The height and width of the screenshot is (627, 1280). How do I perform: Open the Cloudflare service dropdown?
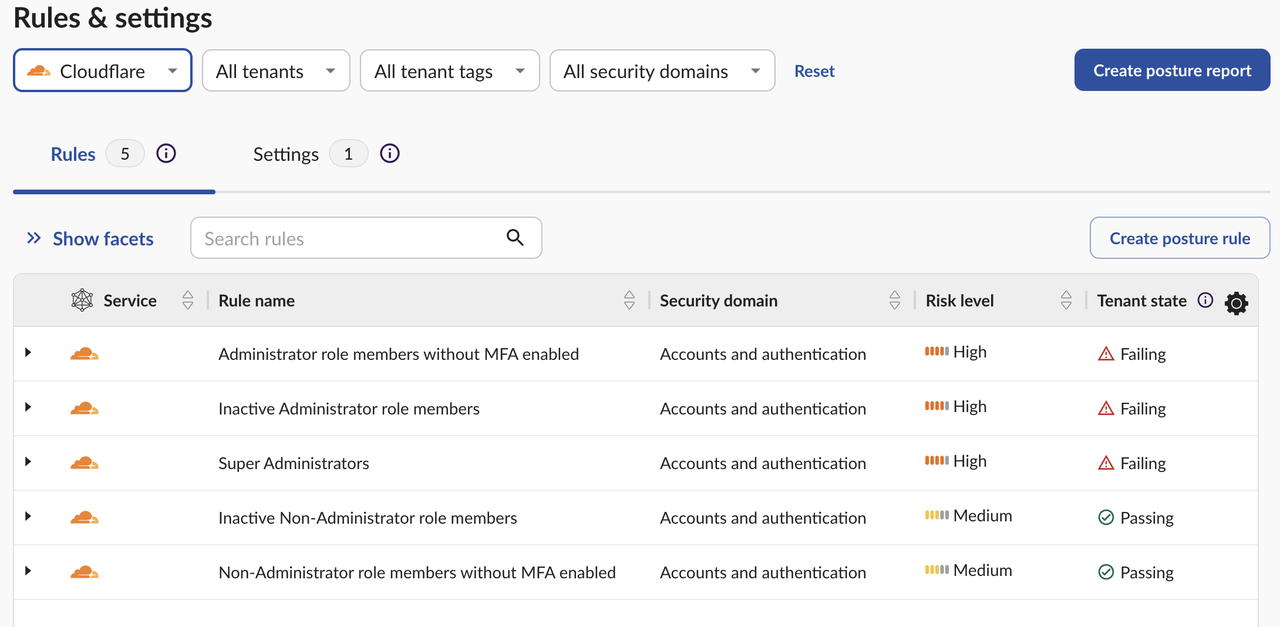[102, 71]
